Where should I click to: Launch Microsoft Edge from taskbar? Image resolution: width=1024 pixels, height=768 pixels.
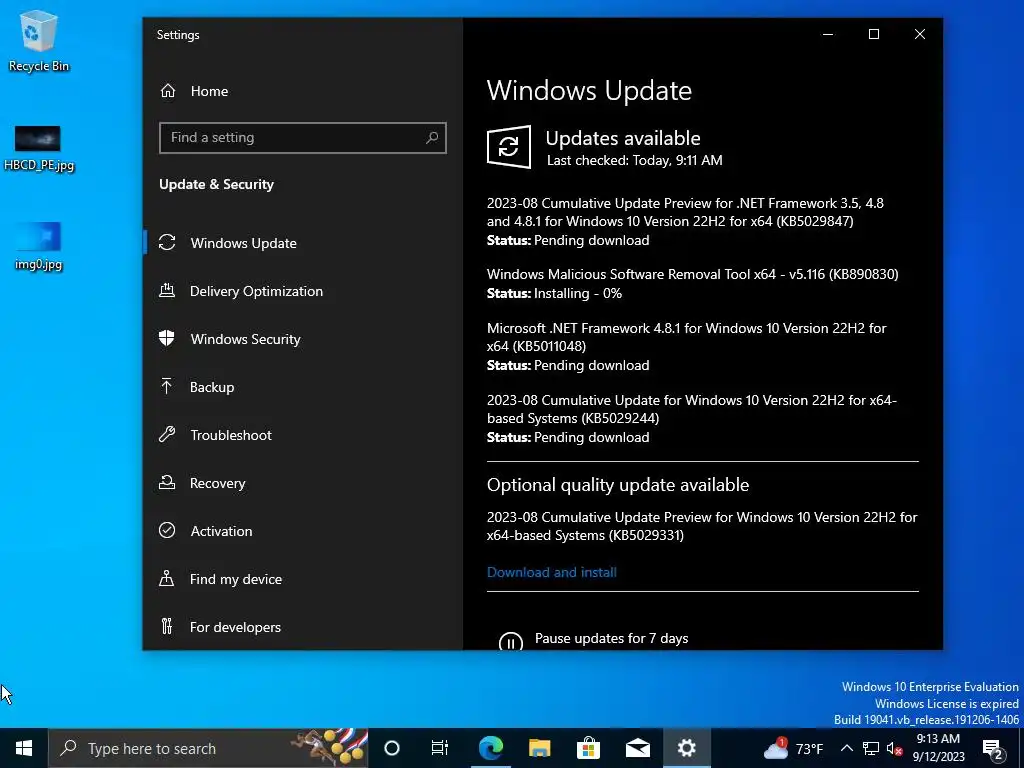(490, 748)
